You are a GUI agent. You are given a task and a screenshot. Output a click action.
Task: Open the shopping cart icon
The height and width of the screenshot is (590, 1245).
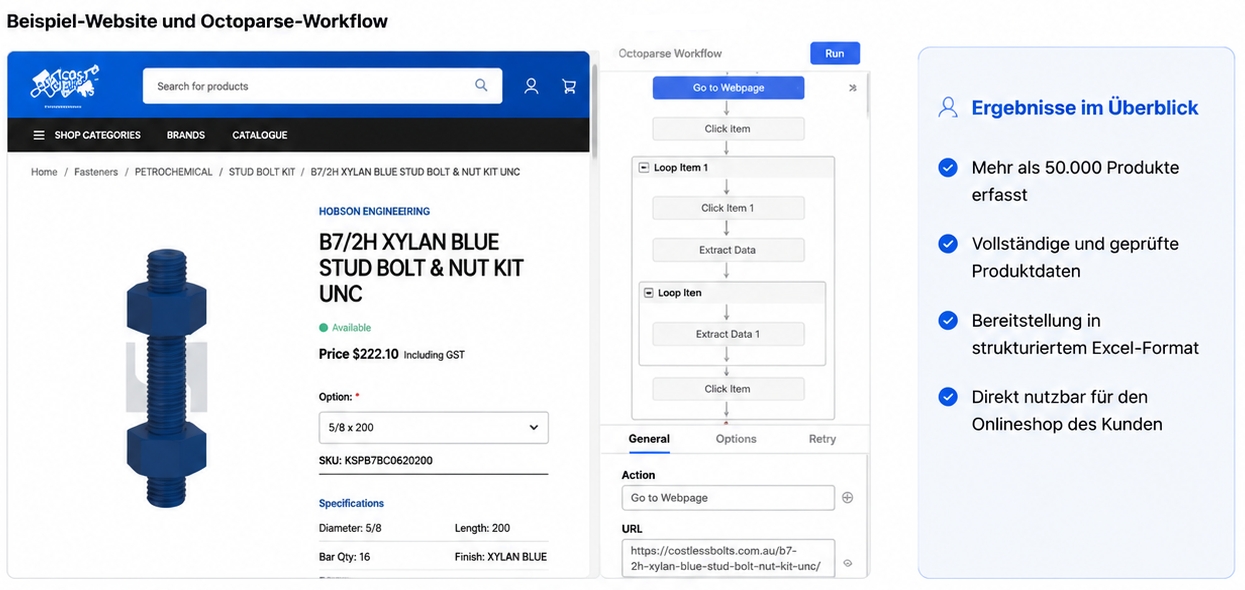(569, 86)
